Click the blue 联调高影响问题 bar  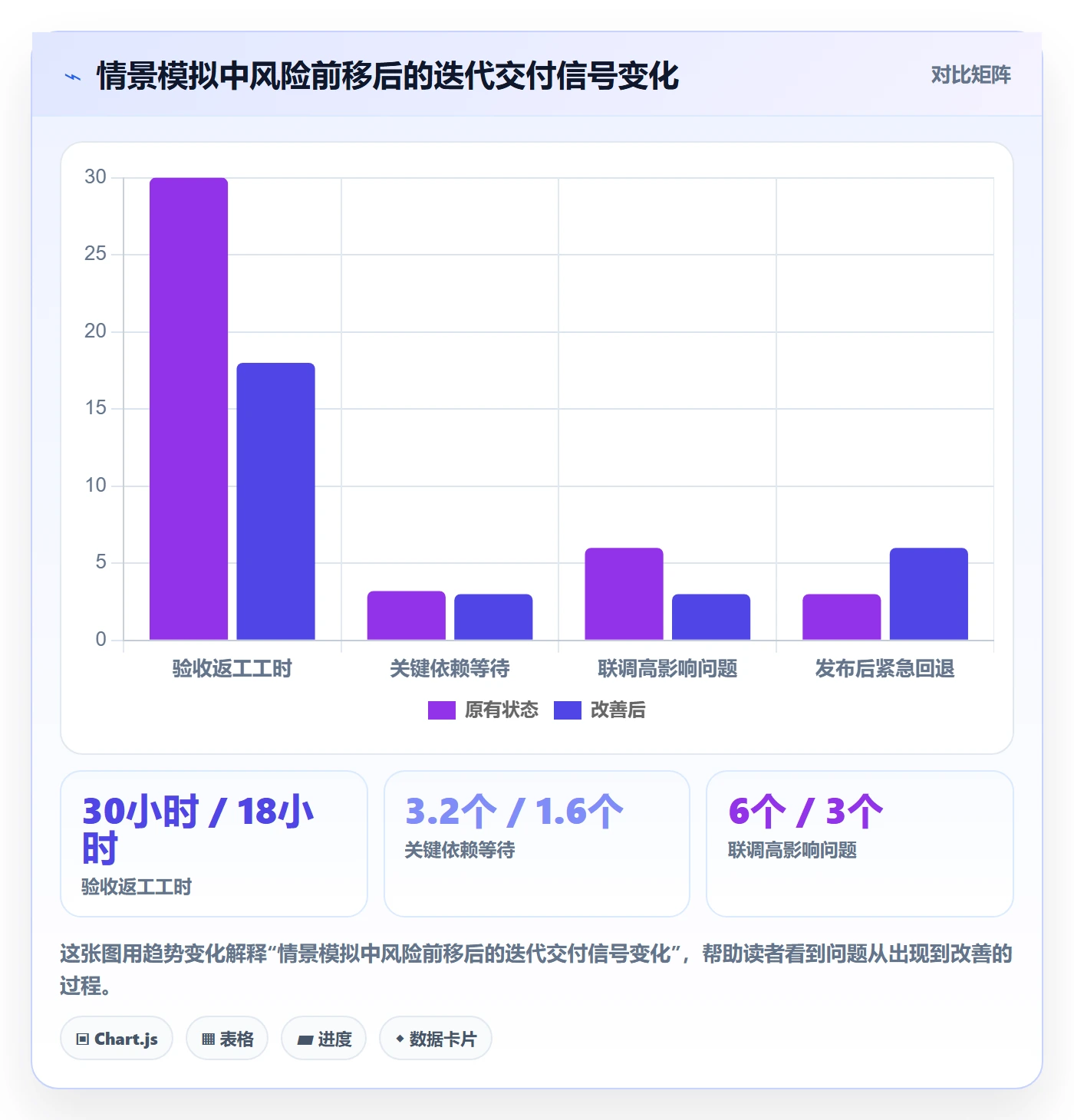711,617
